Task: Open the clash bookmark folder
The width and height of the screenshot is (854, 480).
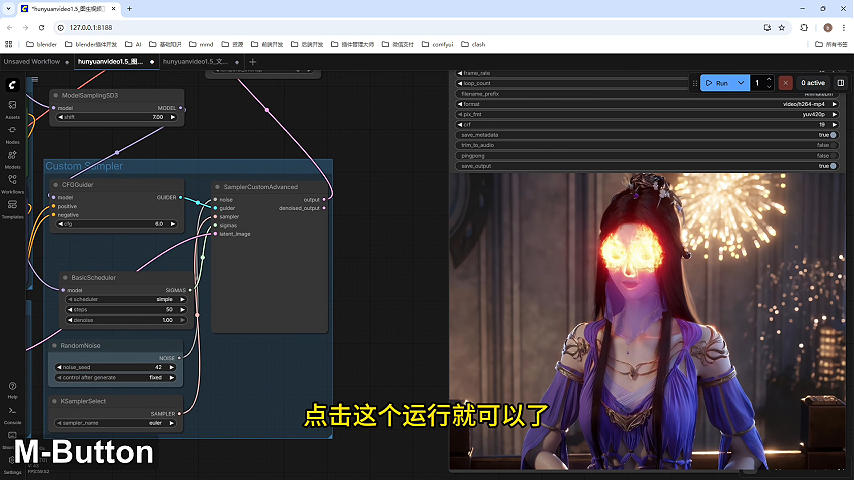Action: [x=473, y=44]
